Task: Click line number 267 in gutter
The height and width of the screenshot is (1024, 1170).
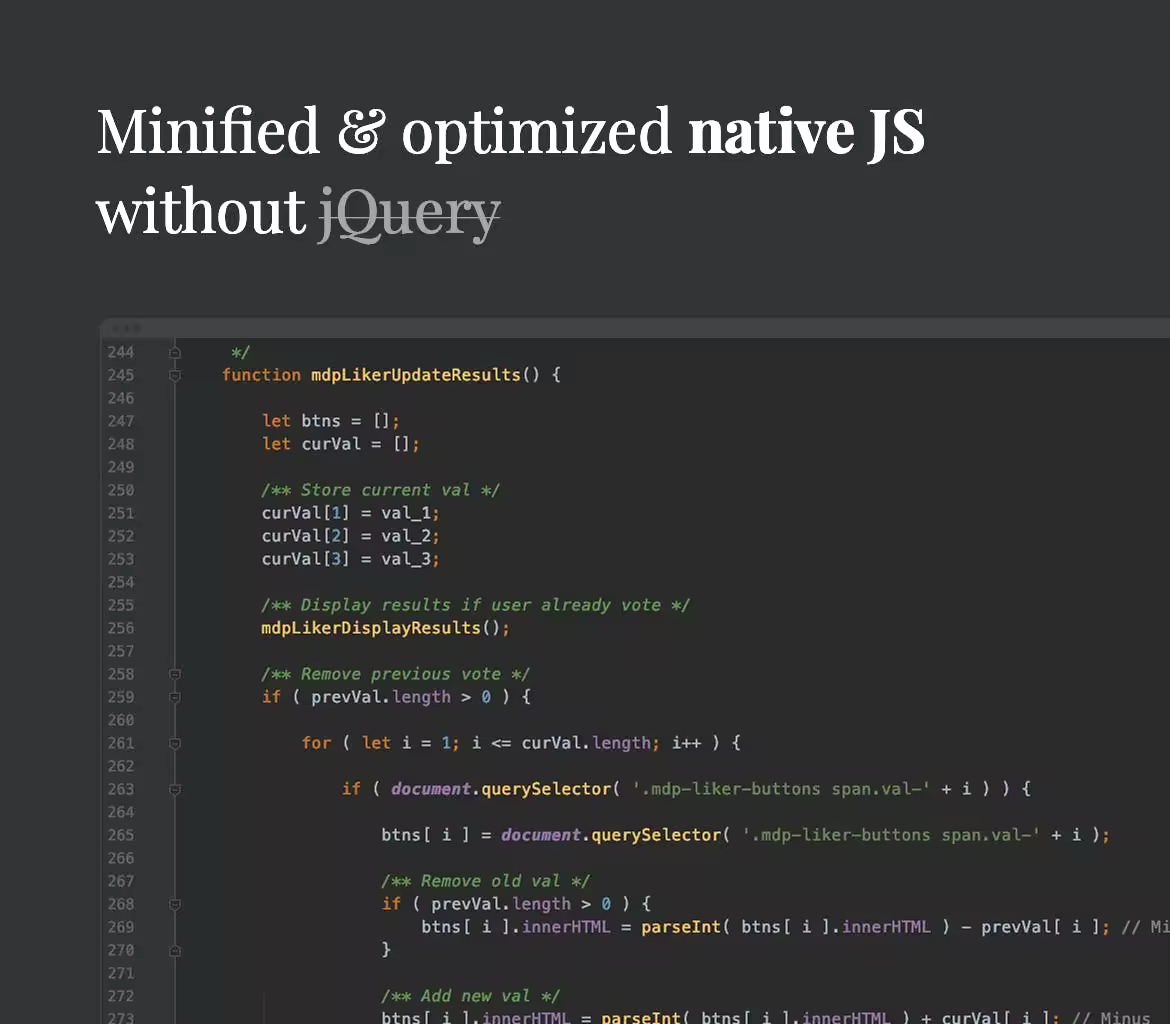Action: click(121, 881)
